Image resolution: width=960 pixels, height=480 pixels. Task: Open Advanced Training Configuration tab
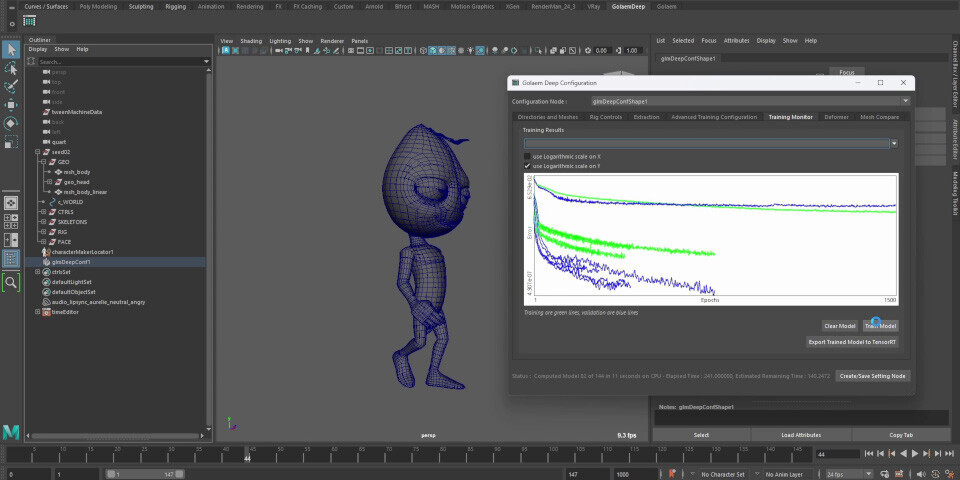[x=714, y=117]
